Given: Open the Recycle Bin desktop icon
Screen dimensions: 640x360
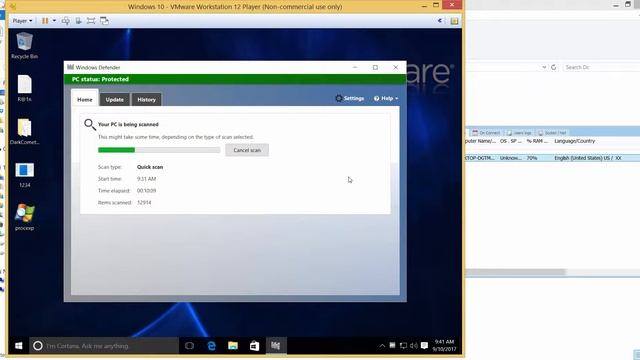Looking at the screenshot, I should tap(24, 46).
